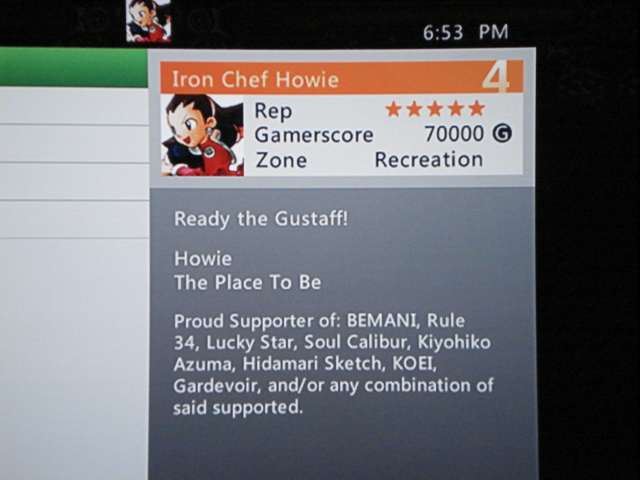Click the "Ready the Gustaff!" motto text
The width and height of the screenshot is (640, 480).
point(261,219)
